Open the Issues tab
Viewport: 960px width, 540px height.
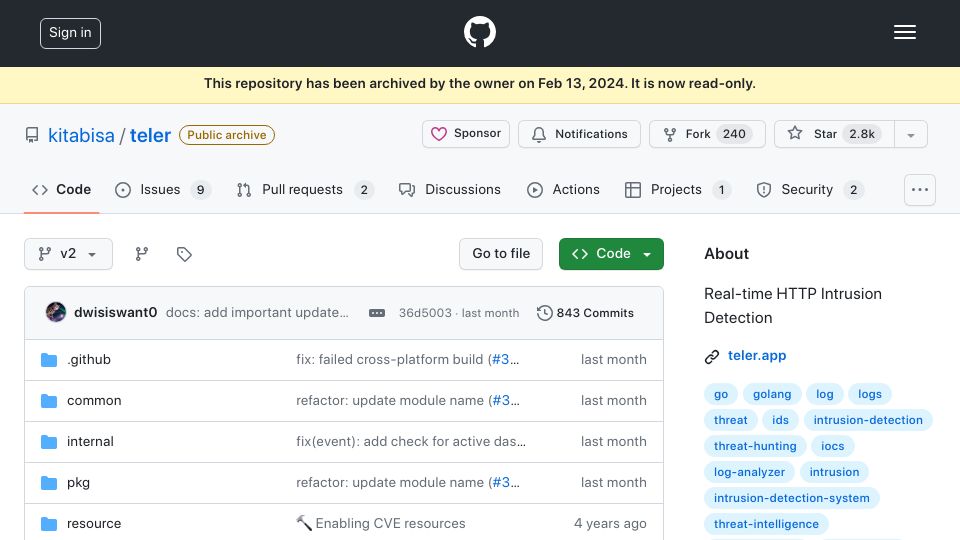(162, 190)
